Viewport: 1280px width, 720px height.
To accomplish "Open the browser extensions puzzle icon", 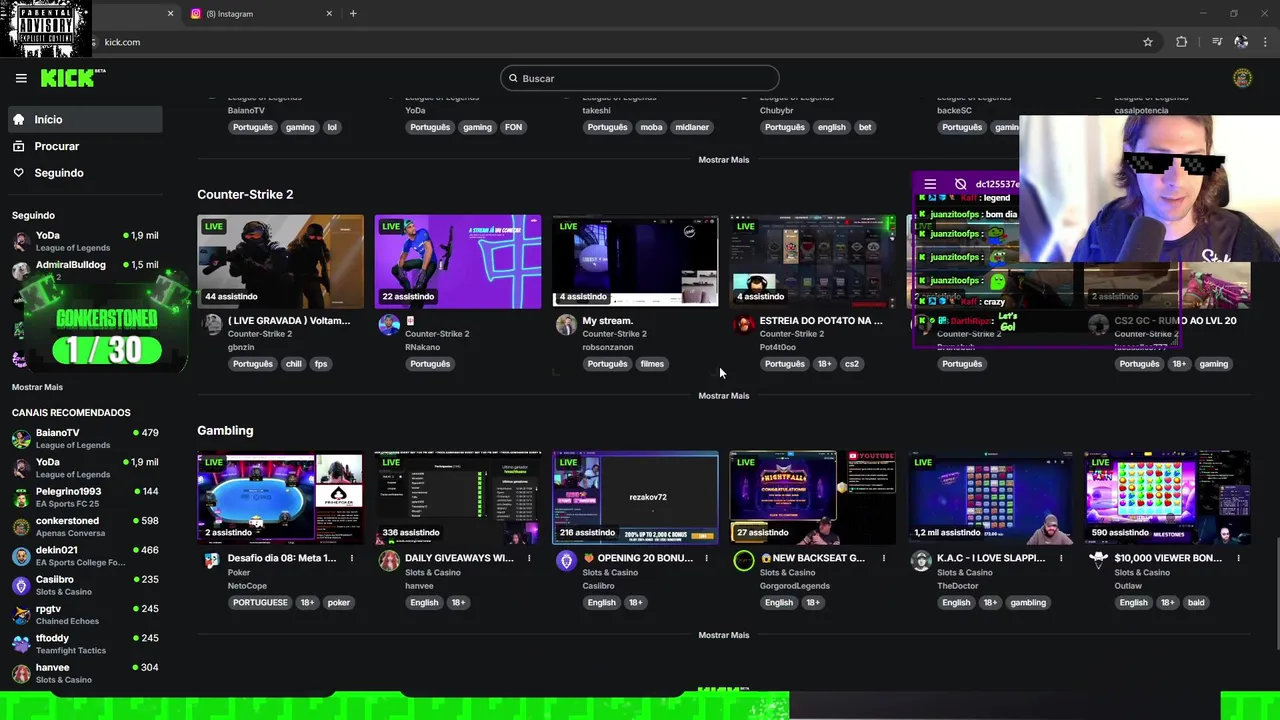I will [1182, 42].
